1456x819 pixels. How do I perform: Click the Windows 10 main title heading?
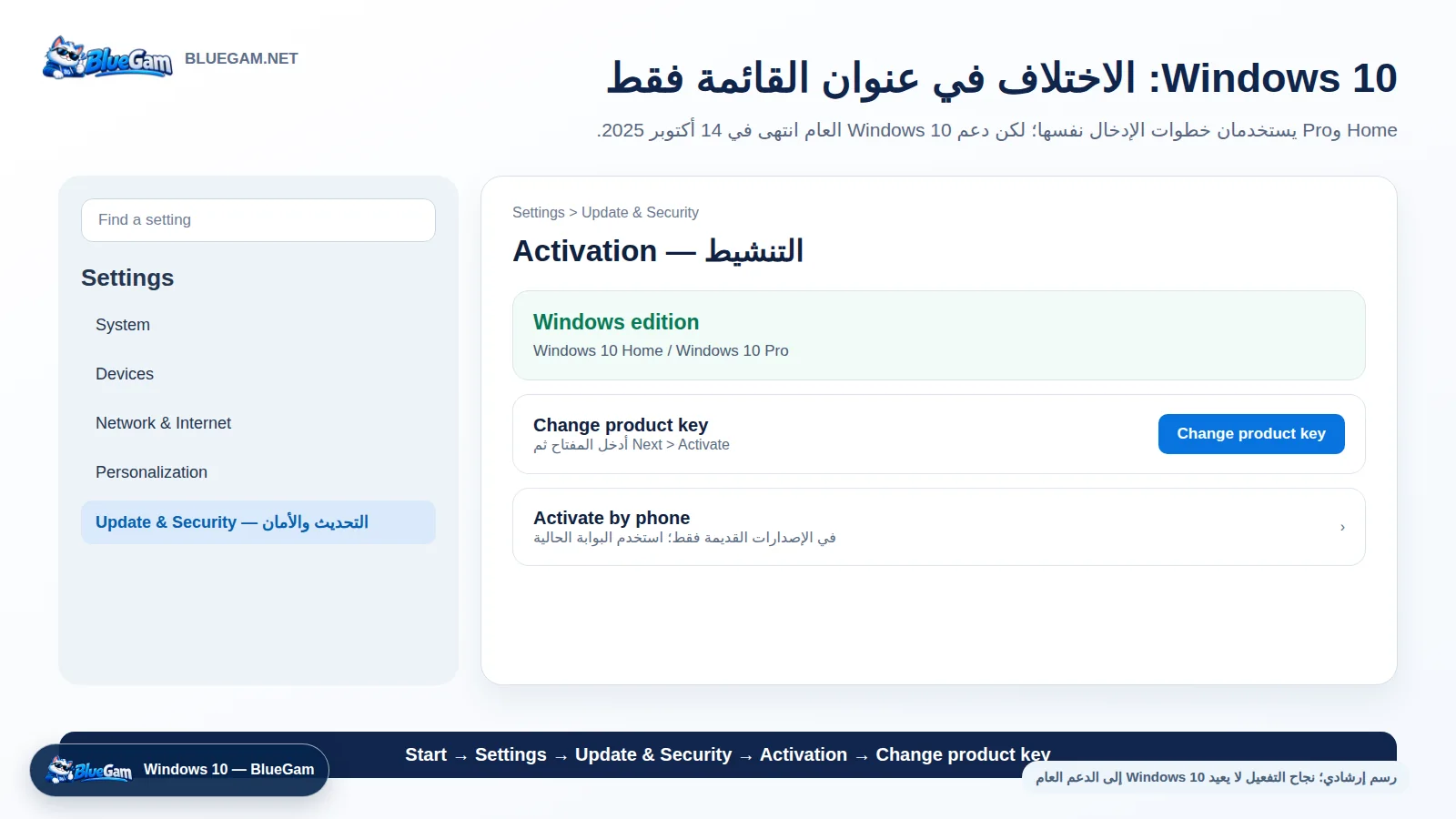[1002, 78]
